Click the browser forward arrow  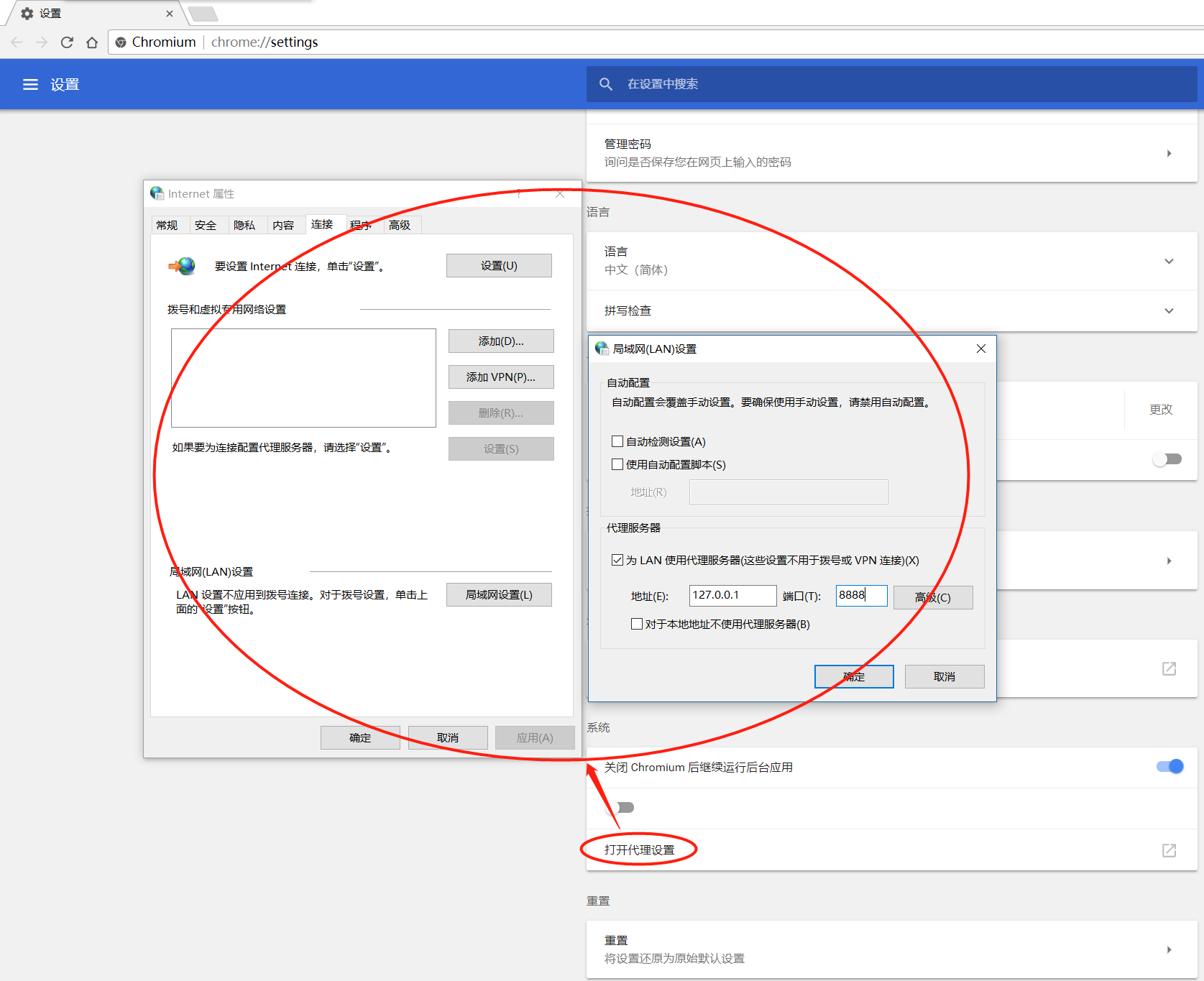(42, 42)
